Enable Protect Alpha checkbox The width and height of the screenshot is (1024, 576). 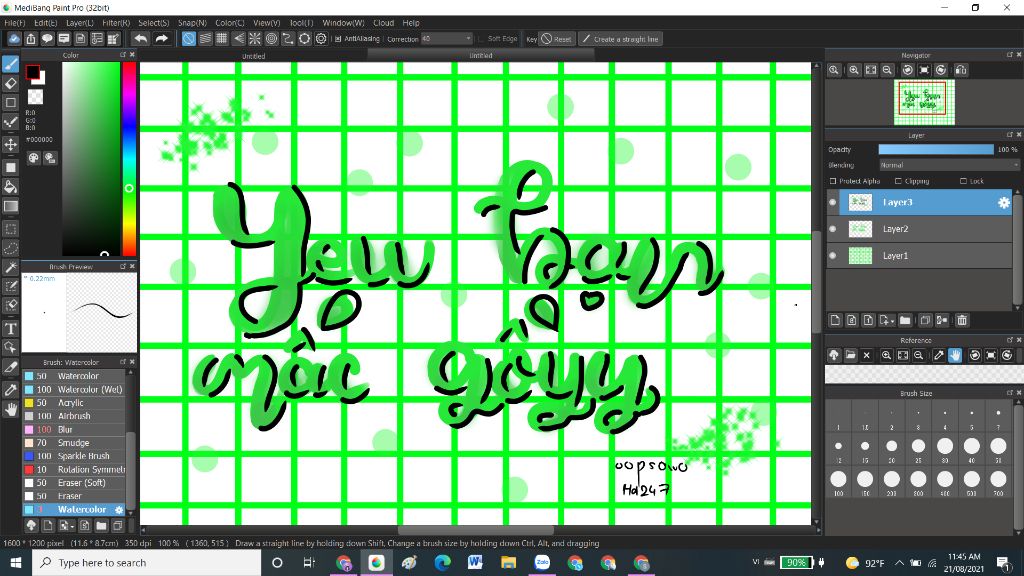(833, 181)
